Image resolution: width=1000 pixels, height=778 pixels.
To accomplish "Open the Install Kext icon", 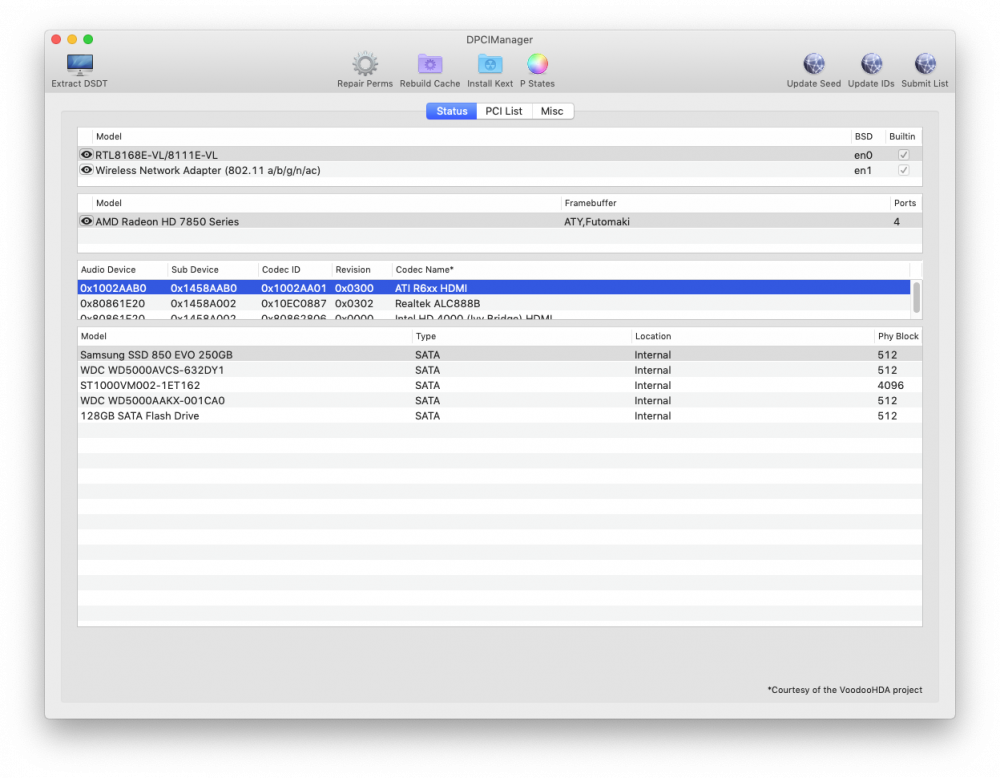I will [x=490, y=64].
